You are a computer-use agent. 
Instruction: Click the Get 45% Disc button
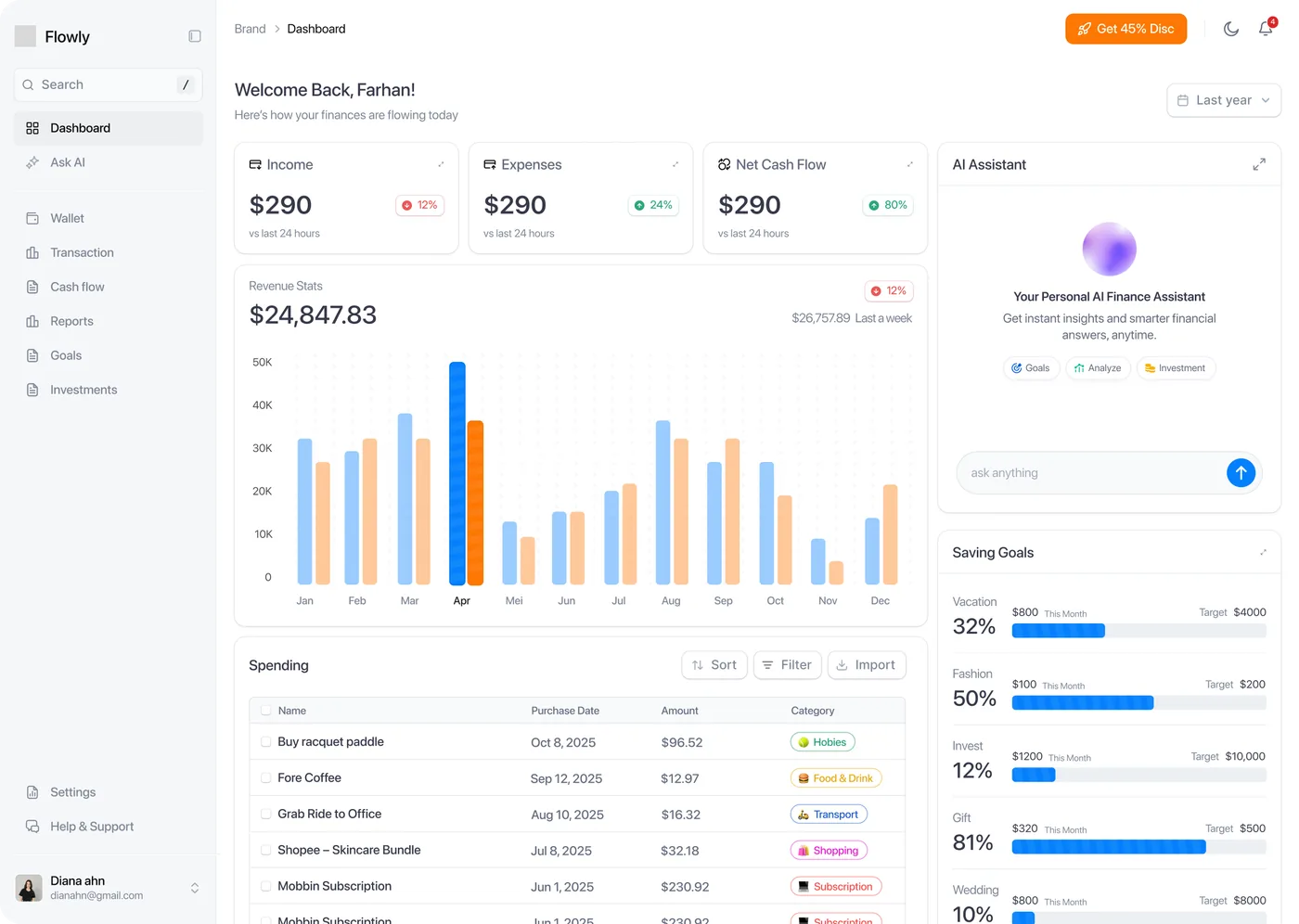pyautogui.click(x=1125, y=29)
